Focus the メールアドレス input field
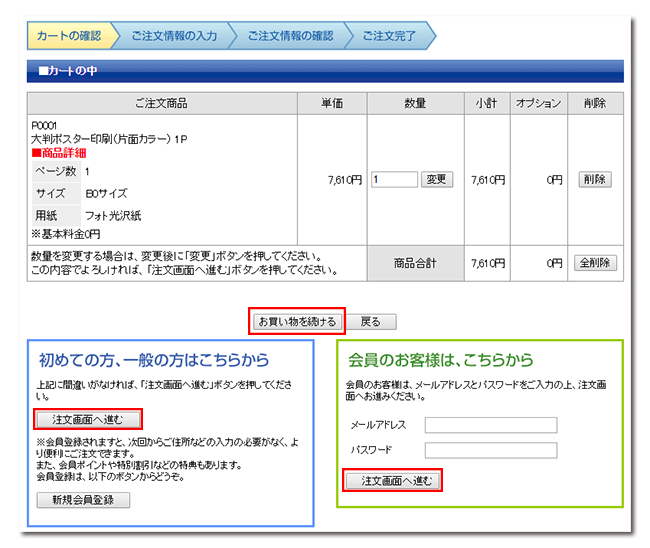 click(491, 425)
